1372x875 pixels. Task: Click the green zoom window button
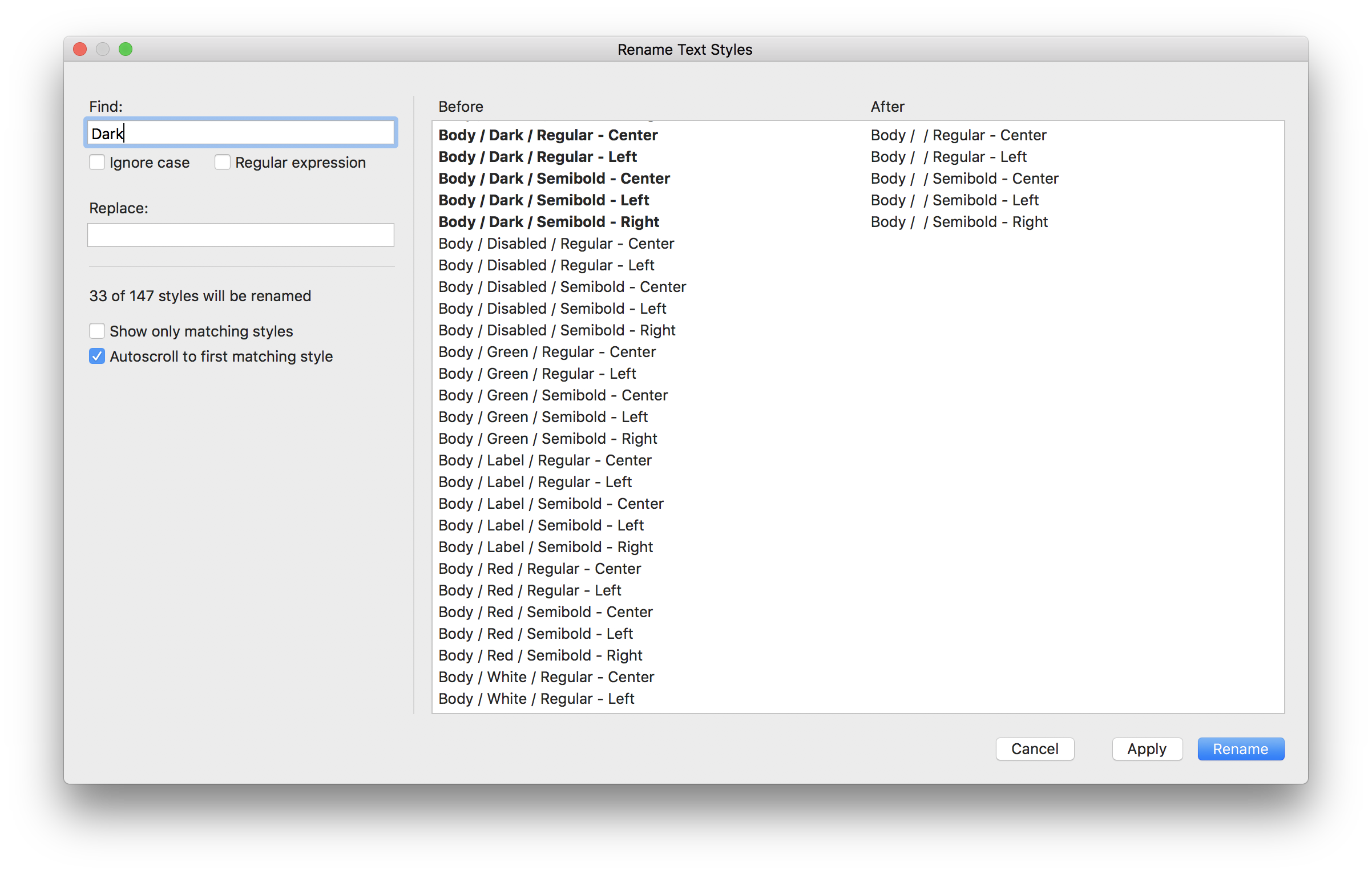[x=126, y=50]
